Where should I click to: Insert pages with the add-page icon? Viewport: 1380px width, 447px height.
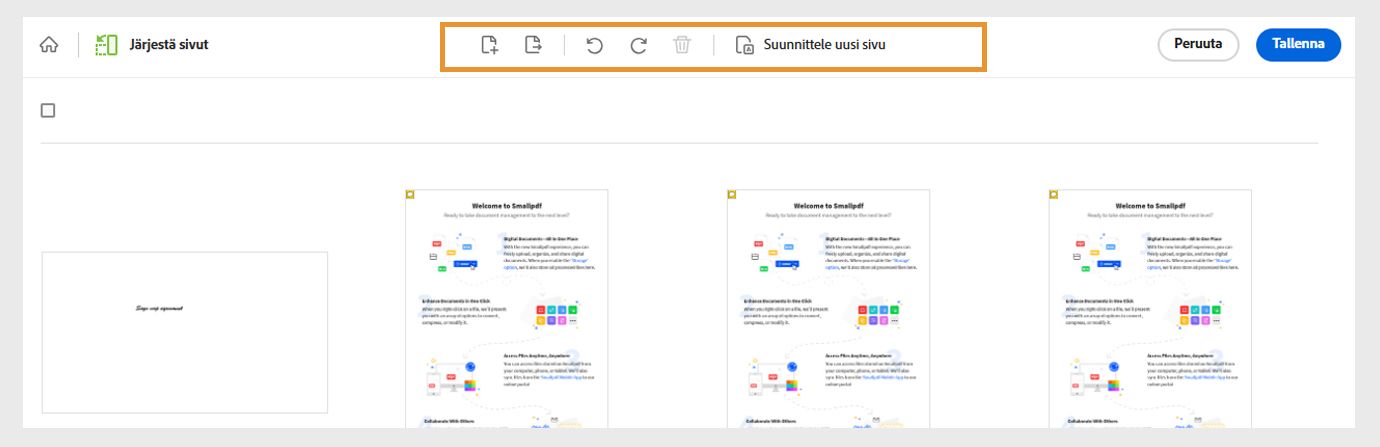coord(489,45)
